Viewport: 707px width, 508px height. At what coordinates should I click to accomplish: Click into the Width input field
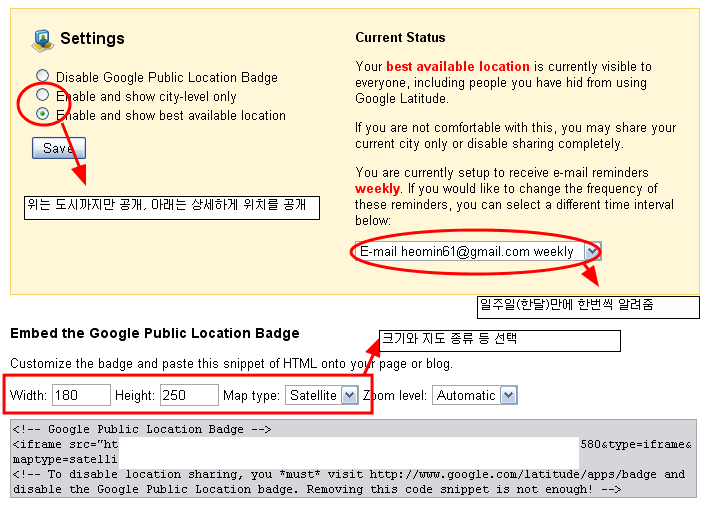(x=81, y=395)
